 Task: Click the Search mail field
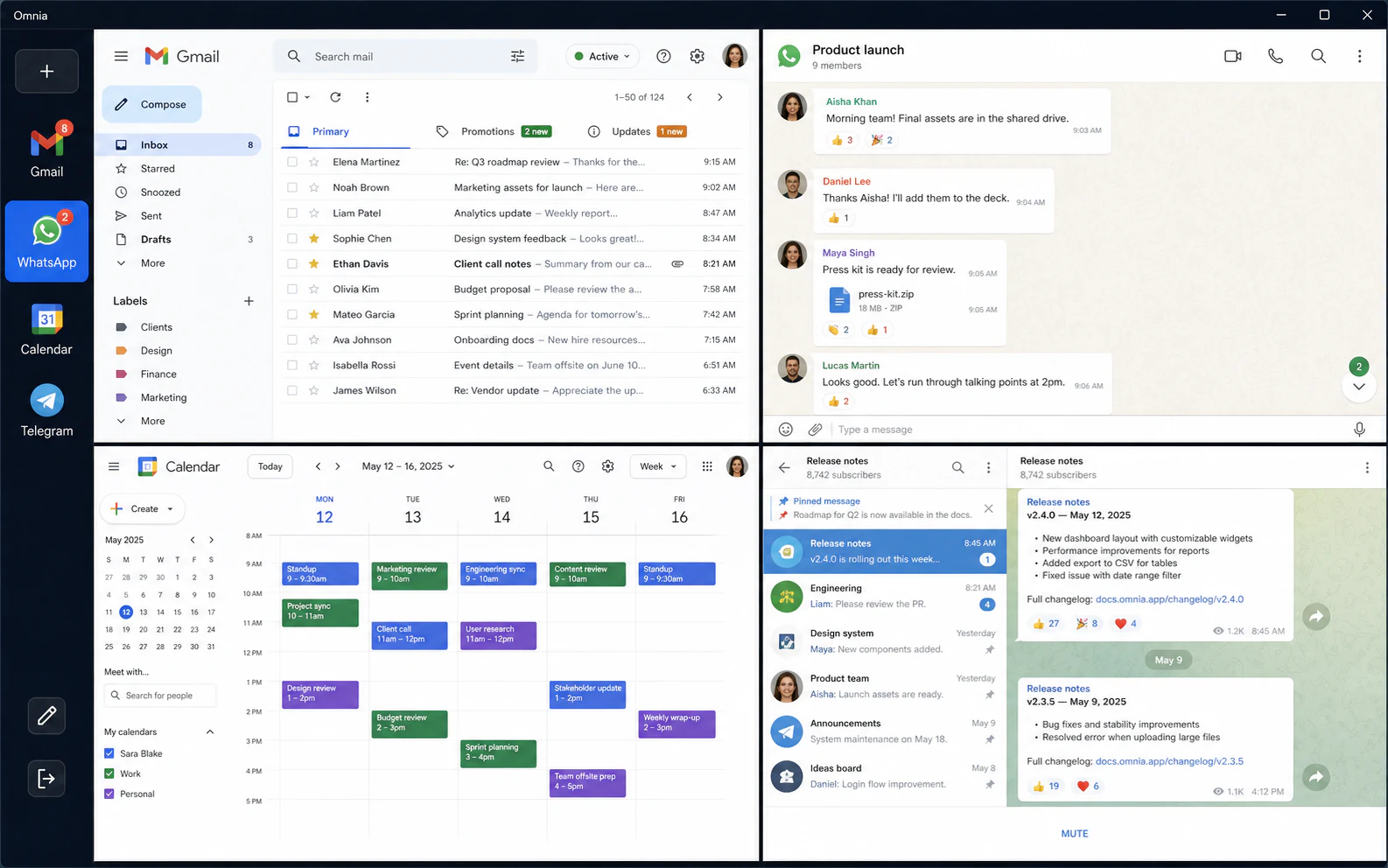click(405, 56)
